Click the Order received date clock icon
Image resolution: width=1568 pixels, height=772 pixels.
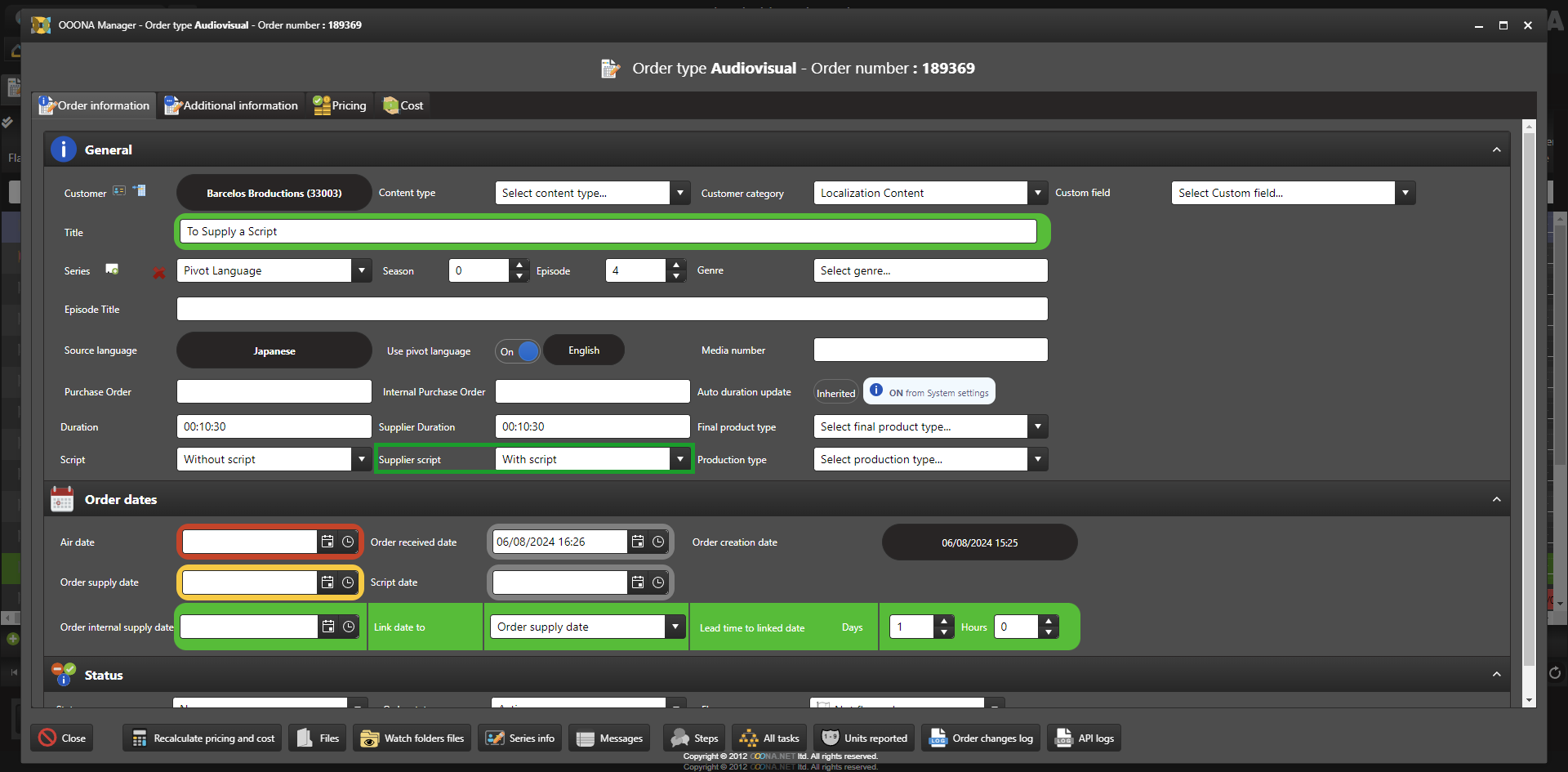tap(658, 542)
